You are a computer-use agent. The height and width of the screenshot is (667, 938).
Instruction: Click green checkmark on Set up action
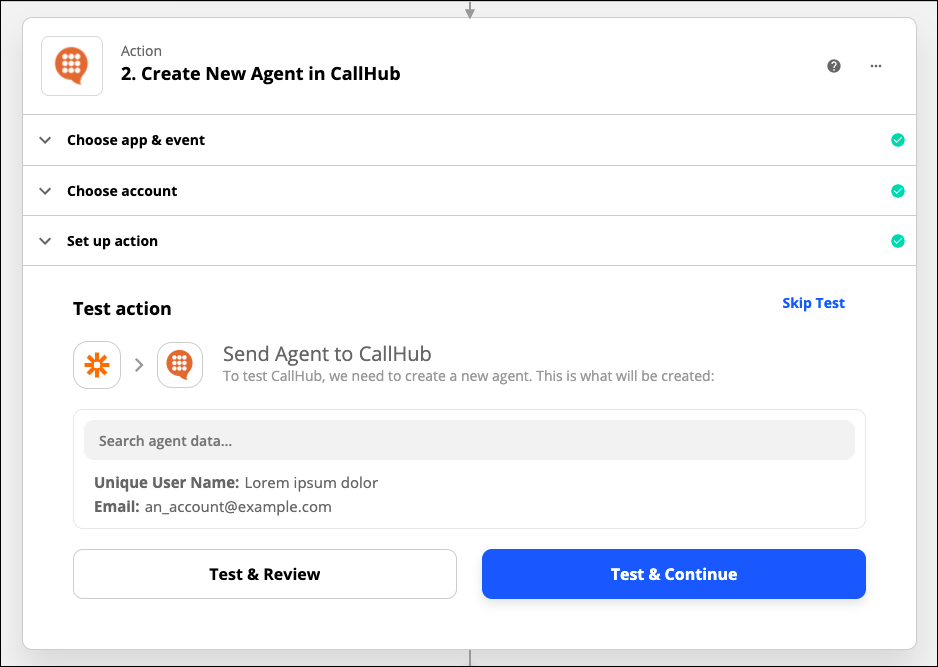tap(897, 241)
